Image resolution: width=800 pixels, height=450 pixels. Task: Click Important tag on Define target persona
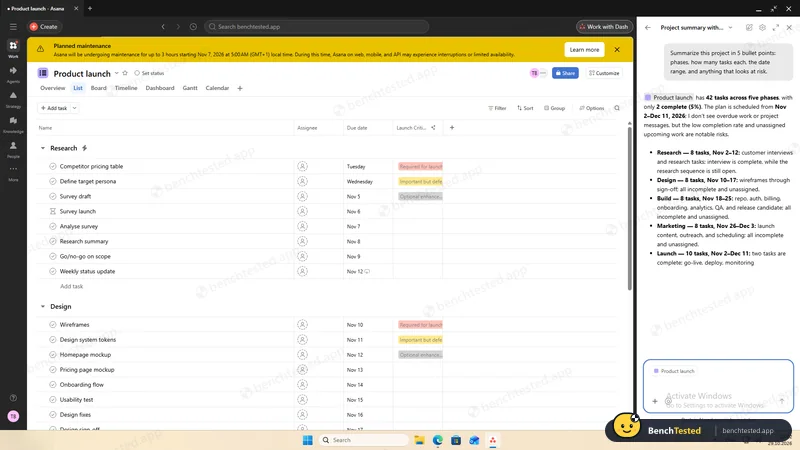coord(420,181)
